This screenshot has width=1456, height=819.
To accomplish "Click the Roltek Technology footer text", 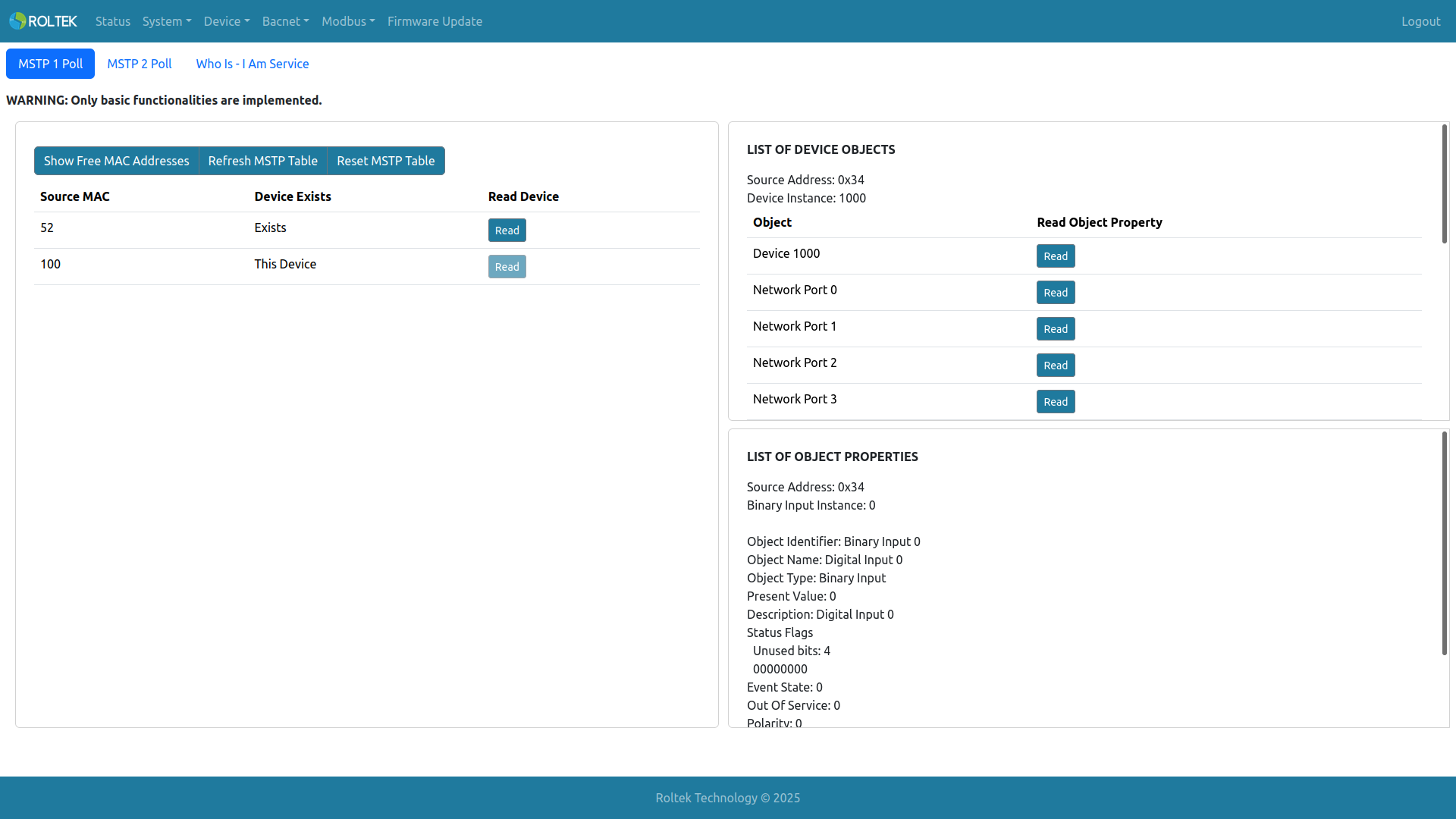I will click(x=728, y=798).
